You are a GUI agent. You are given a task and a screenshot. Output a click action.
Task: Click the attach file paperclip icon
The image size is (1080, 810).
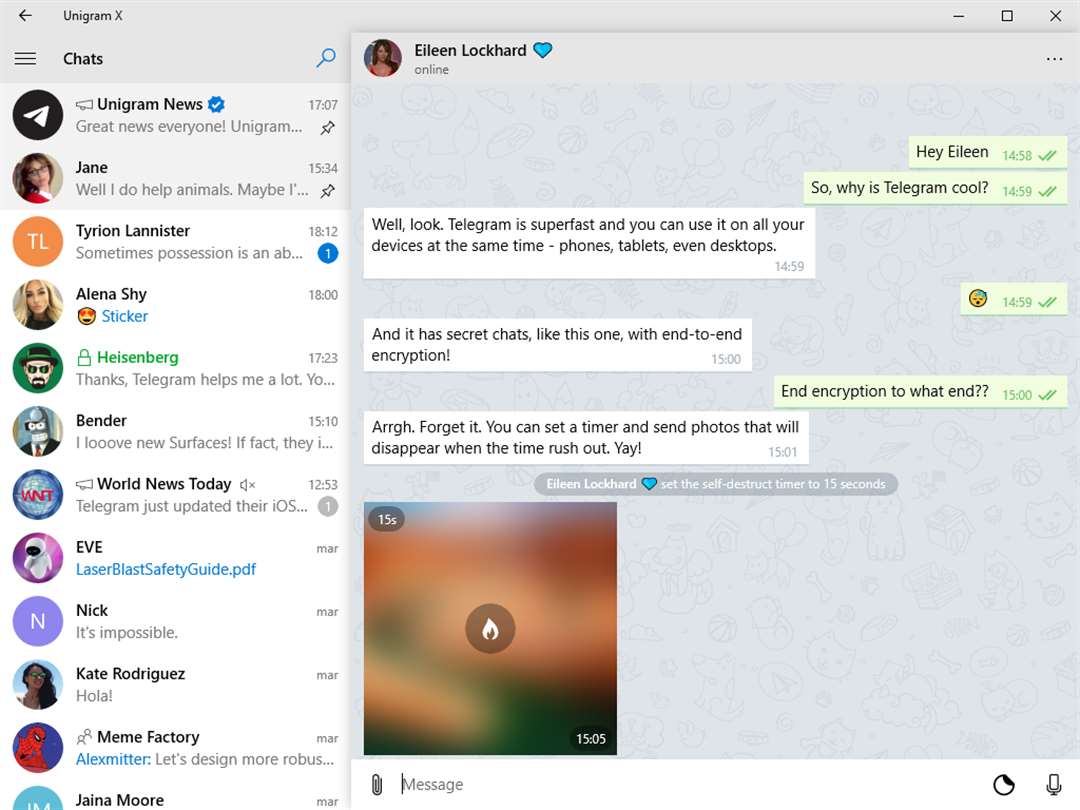[x=377, y=784]
